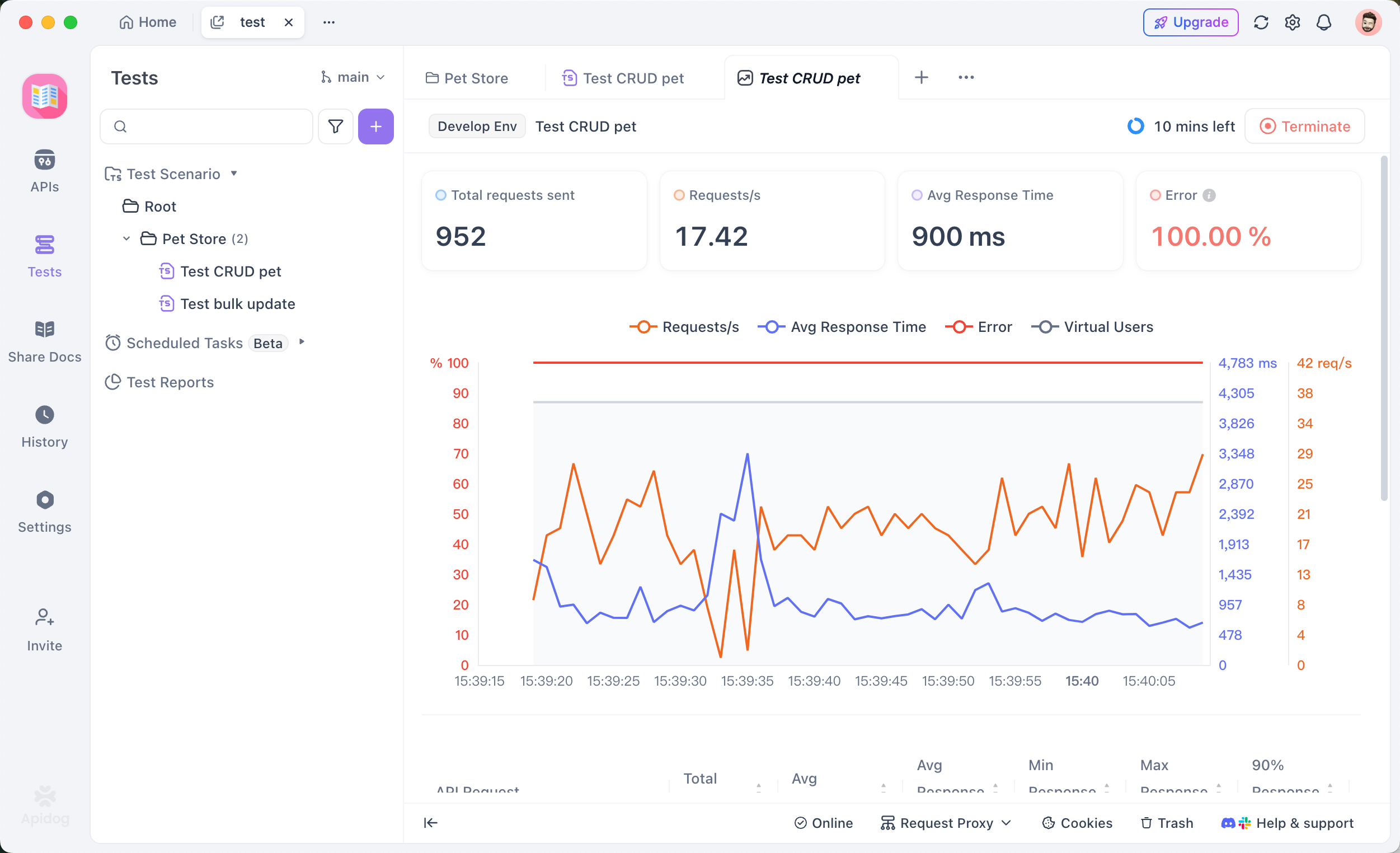Click the Terminate button
Screen dimensions: 1400x853
pos(1304,126)
